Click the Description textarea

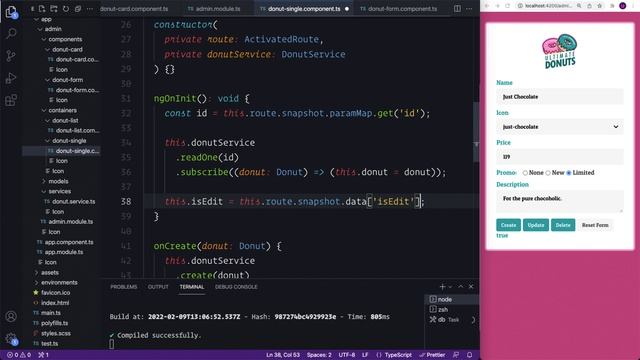(x=560, y=201)
